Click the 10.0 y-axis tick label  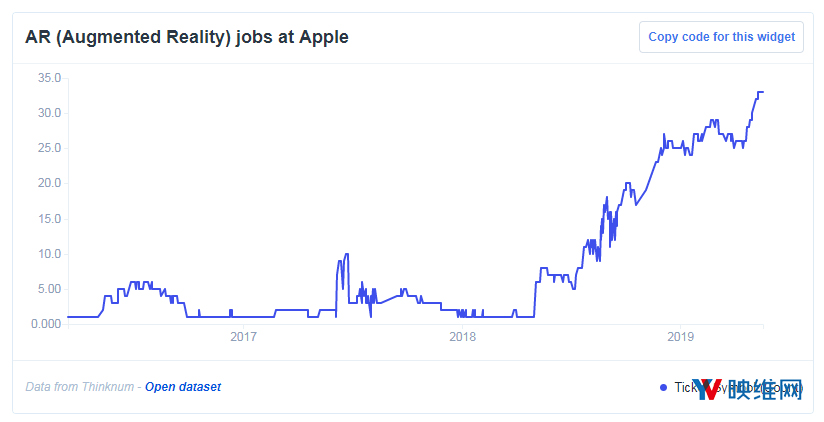(49, 254)
